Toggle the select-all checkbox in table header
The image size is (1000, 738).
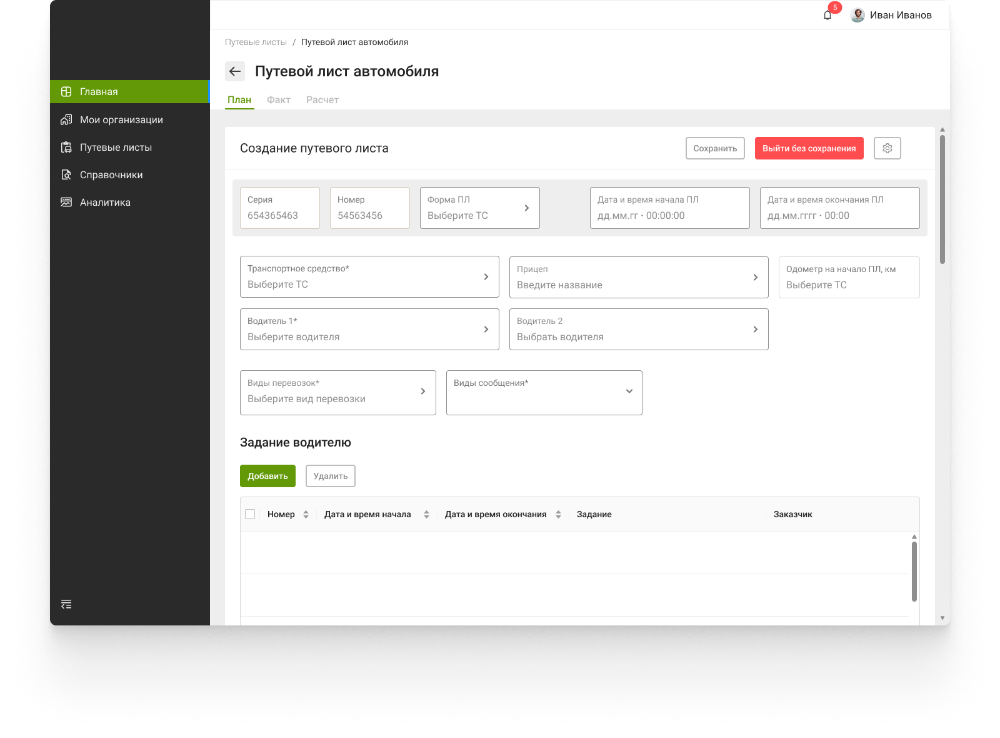tap(250, 514)
